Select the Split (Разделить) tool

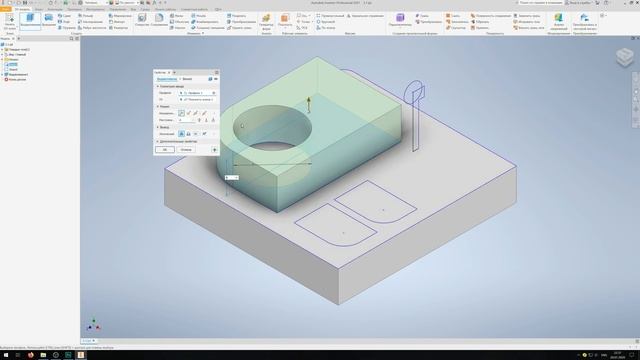tap(236, 16)
